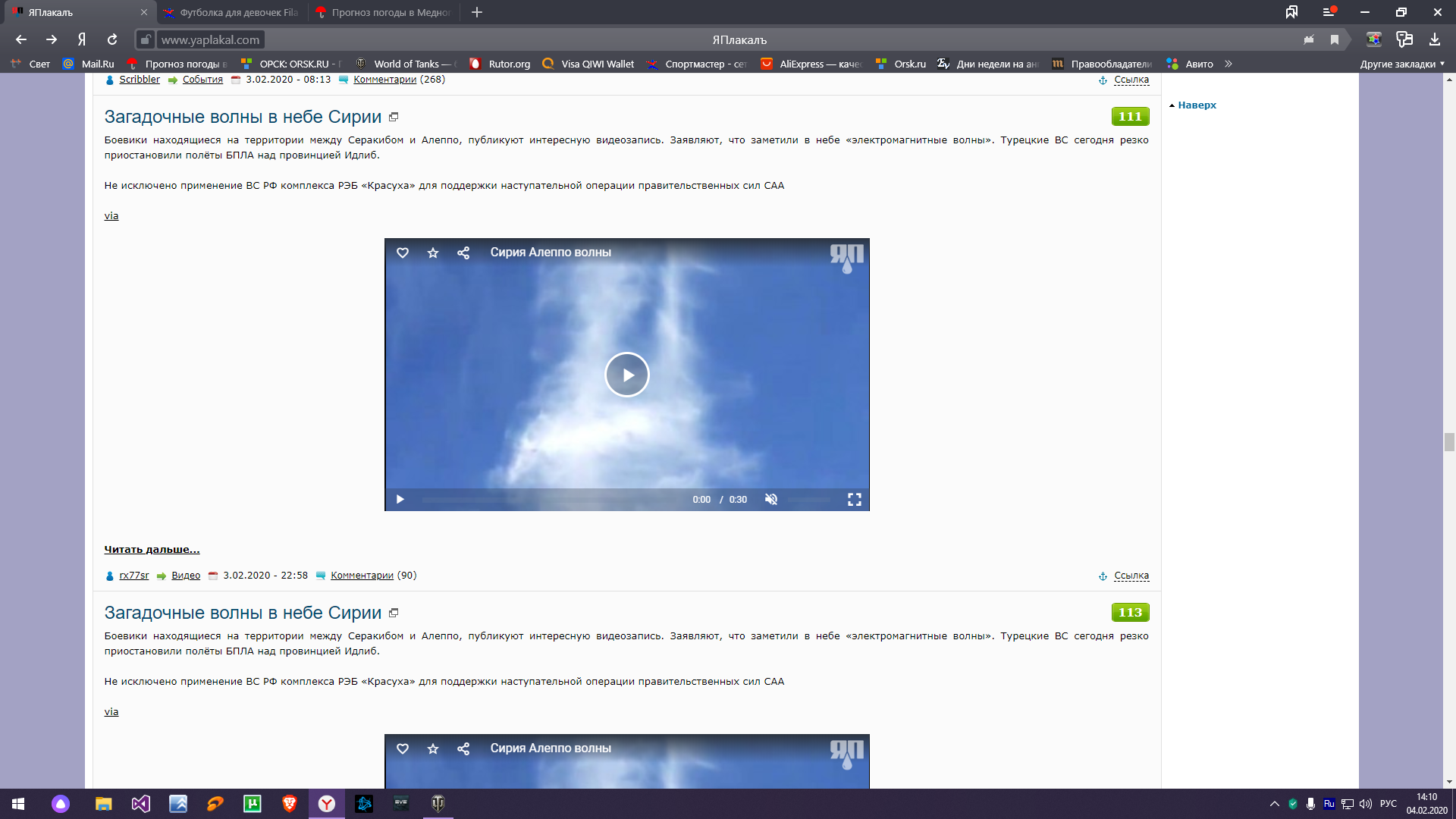The image size is (1456, 819).
Task: Open the Mail.Ru bookmark
Action: tap(89, 64)
